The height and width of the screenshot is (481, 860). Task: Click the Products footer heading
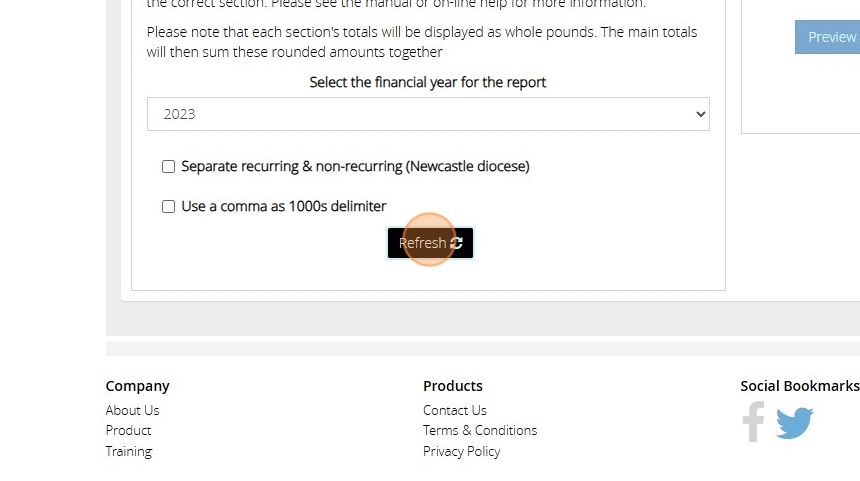coord(452,386)
